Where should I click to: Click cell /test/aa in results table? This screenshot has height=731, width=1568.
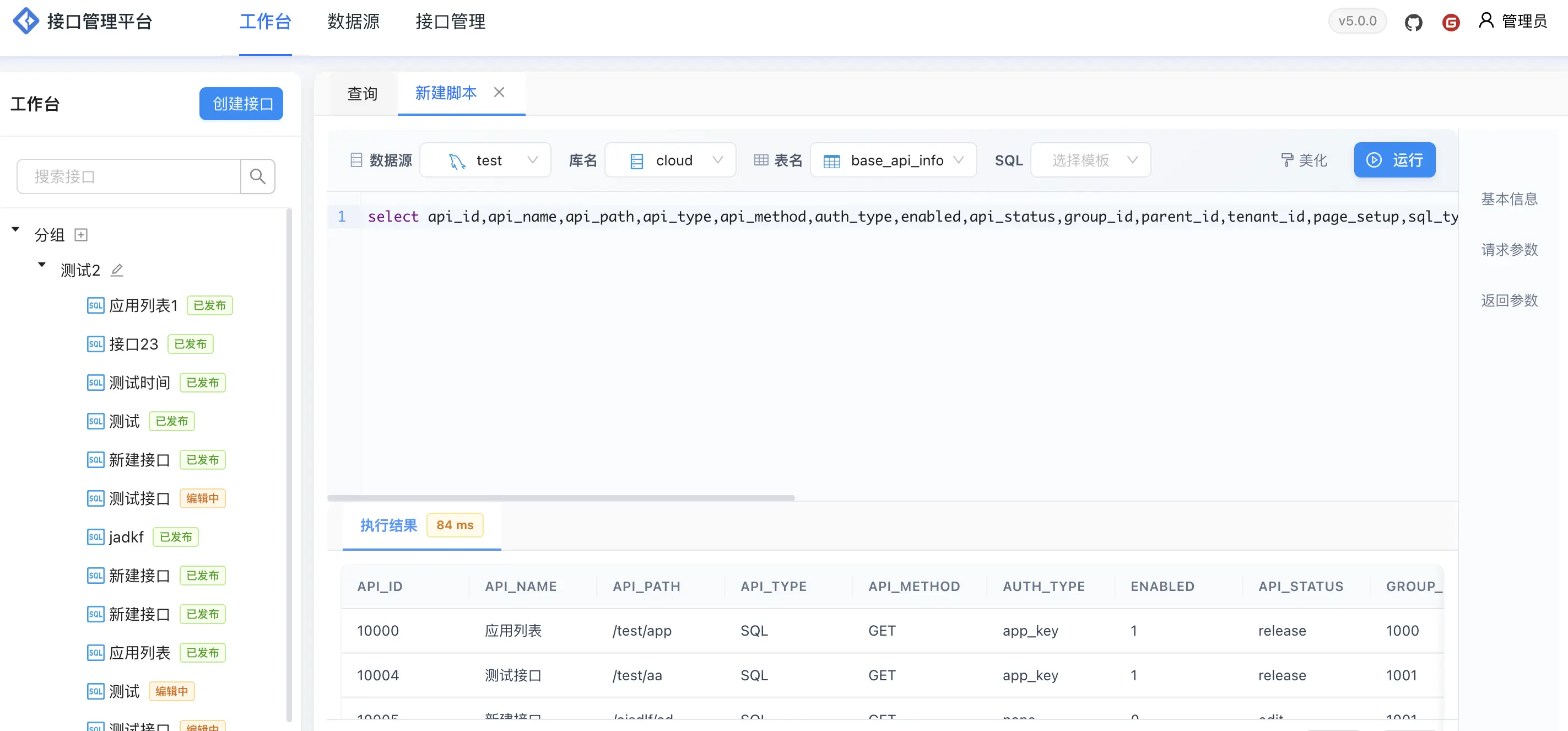pyautogui.click(x=637, y=675)
